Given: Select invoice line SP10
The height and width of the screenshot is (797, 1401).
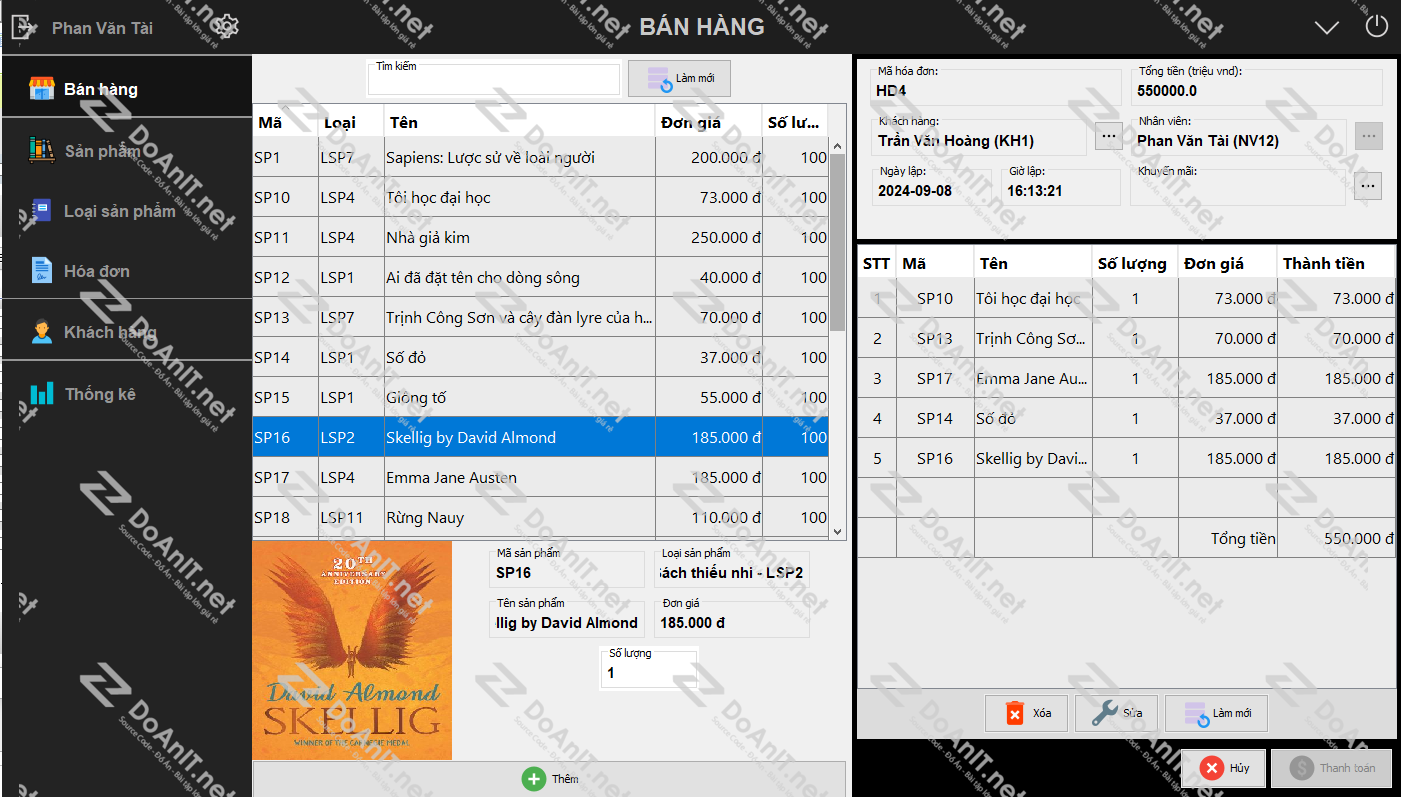Looking at the screenshot, I should click(1126, 298).
